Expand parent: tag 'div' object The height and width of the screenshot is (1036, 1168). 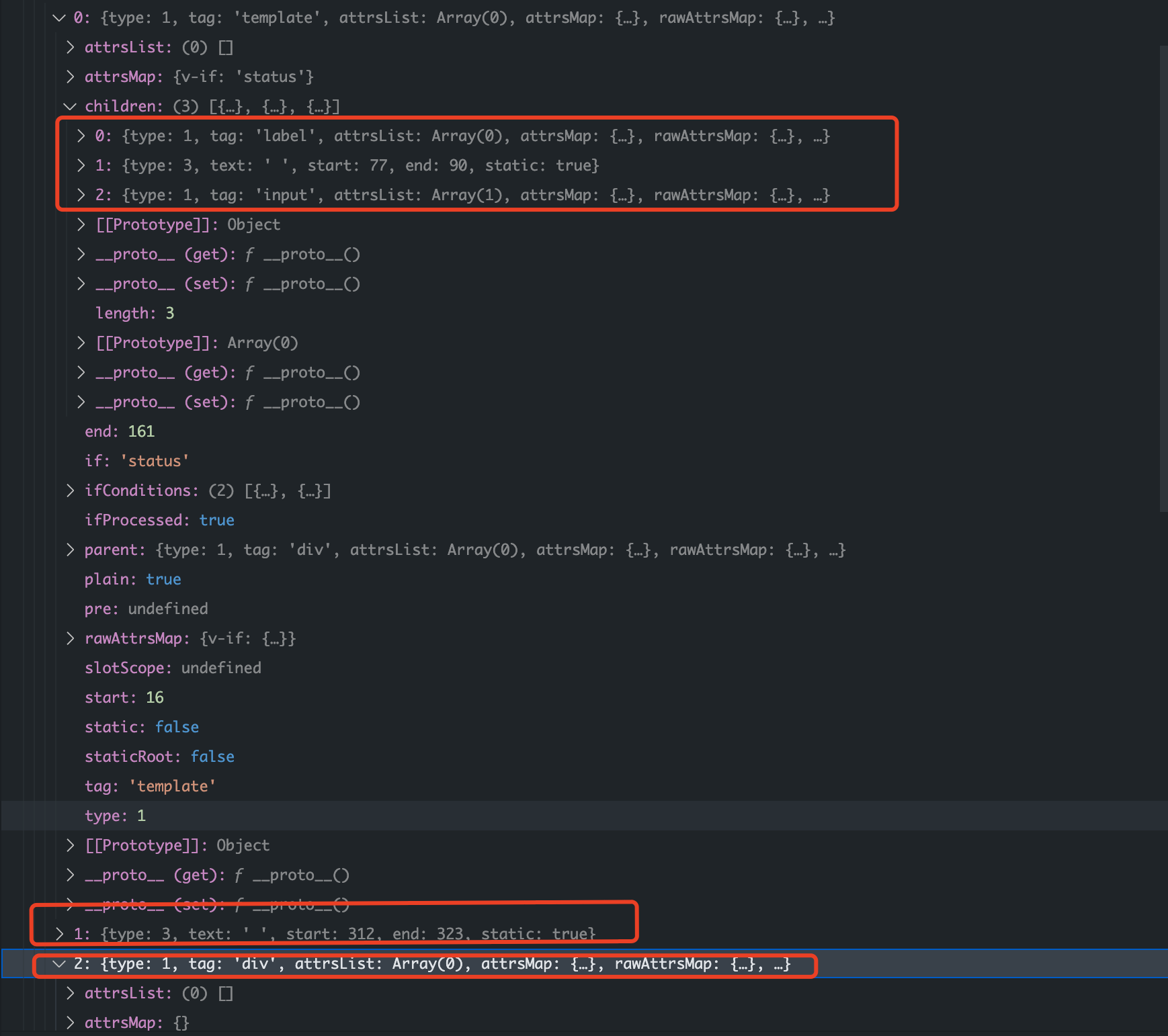[x=70, y=550]
